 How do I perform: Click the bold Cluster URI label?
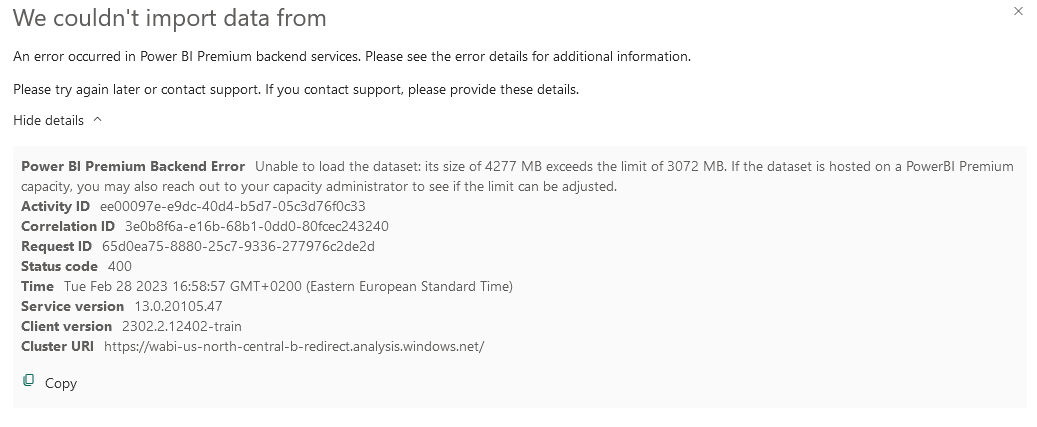(x=58, y=346)
